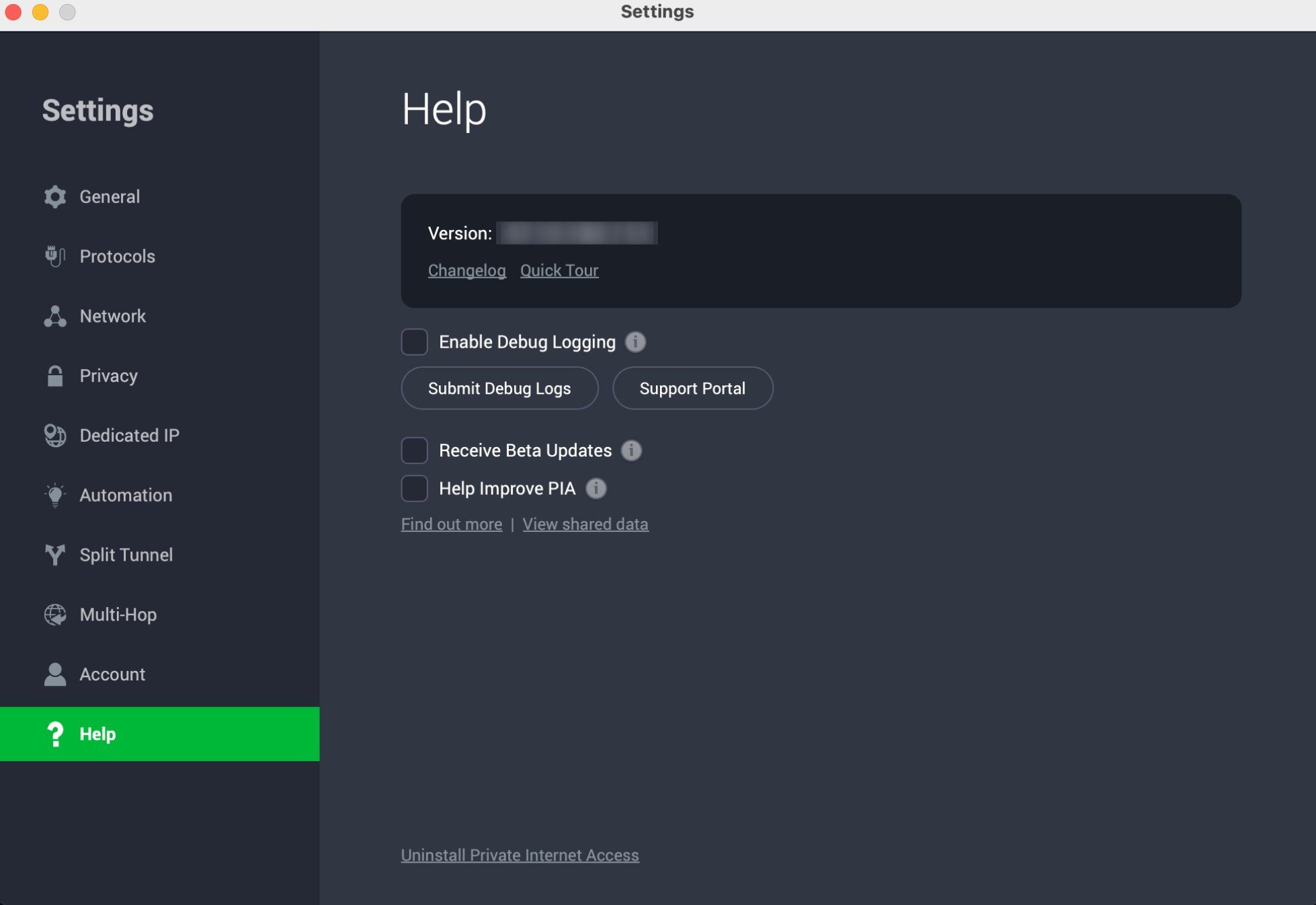Click the Multi-Hop globe icon
Viewport: 1316px width, 905px height.
(55, 615)
